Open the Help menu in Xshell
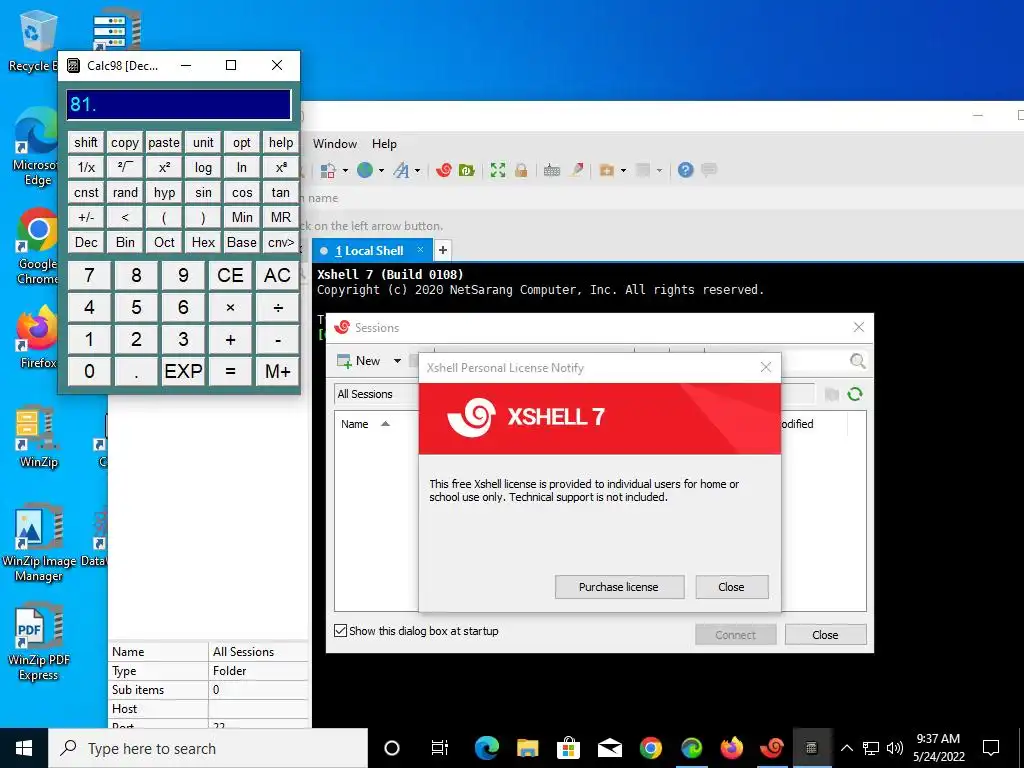 pos(385,144)
